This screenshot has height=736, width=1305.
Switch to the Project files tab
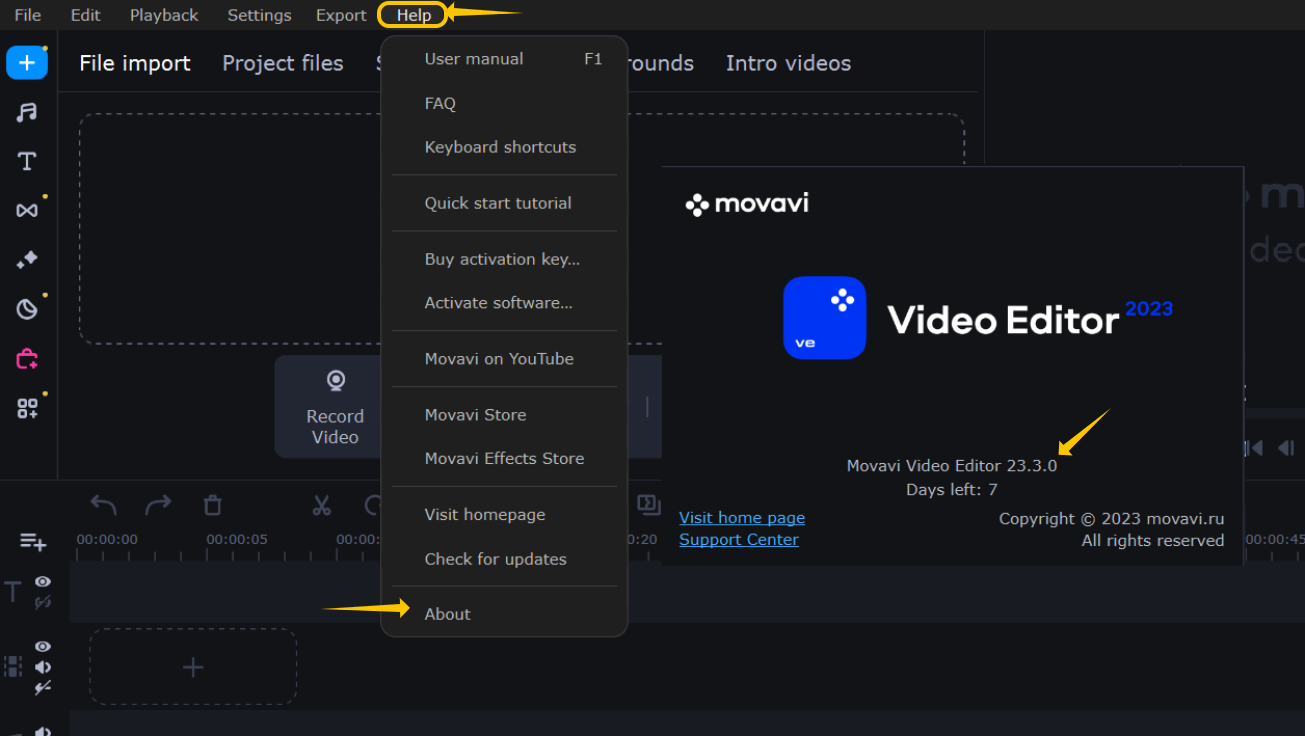point(283,63)
